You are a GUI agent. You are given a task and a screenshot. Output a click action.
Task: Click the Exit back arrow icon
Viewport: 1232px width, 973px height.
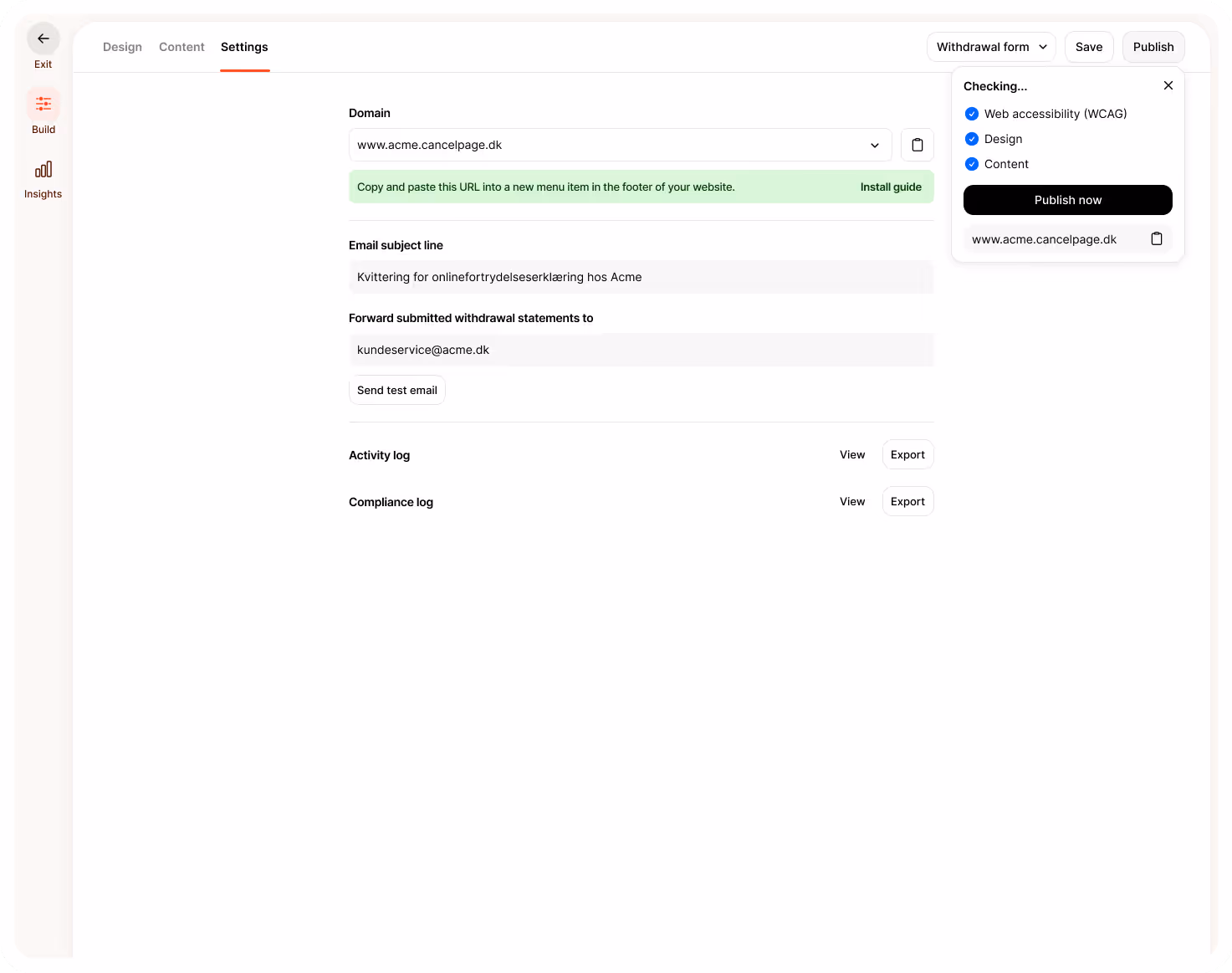coord(43,38)
